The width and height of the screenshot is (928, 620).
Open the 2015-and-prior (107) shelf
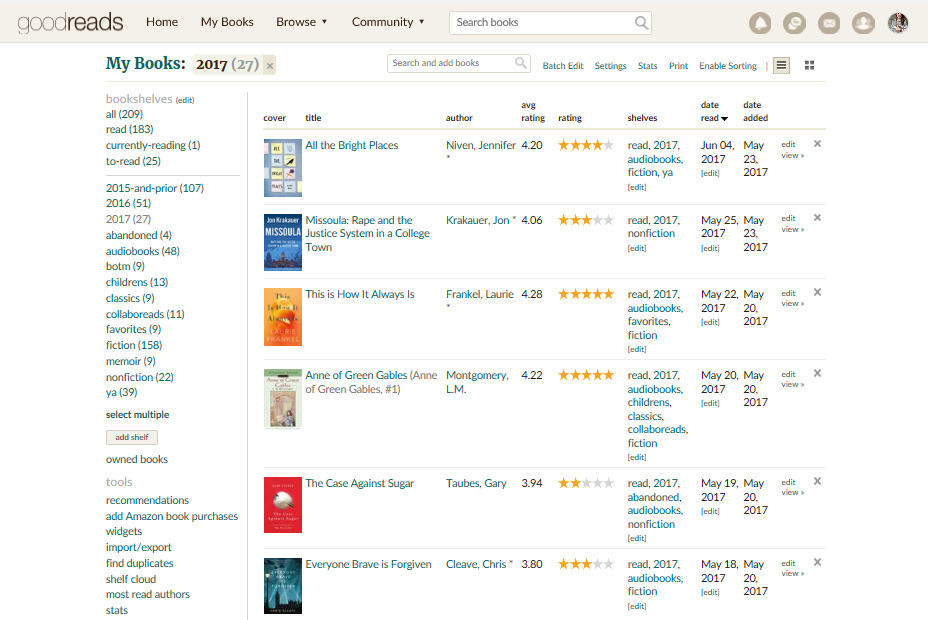click(155, 188)
